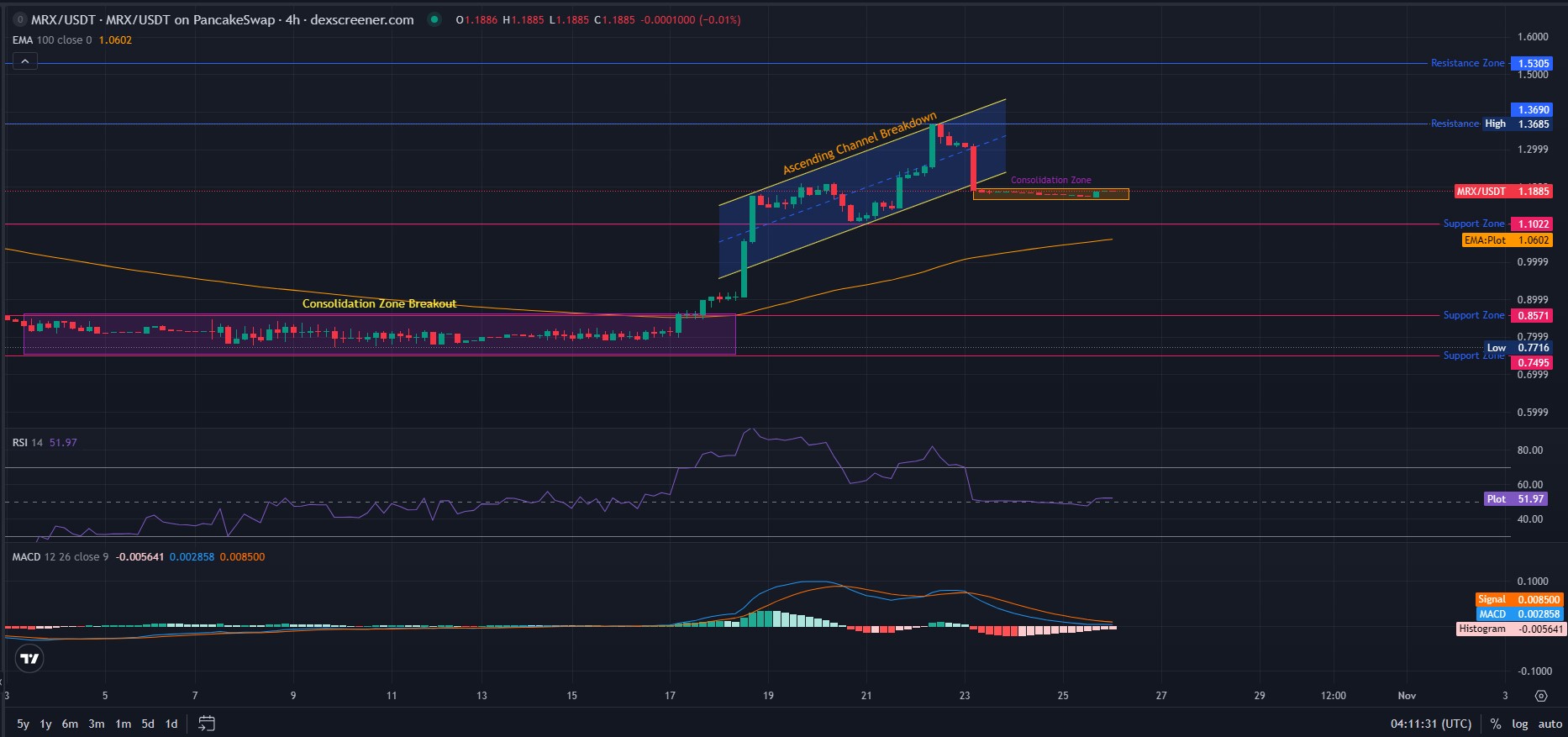Select the 5y time range
The image size is (1568, 737).
[x=23, y=724]
